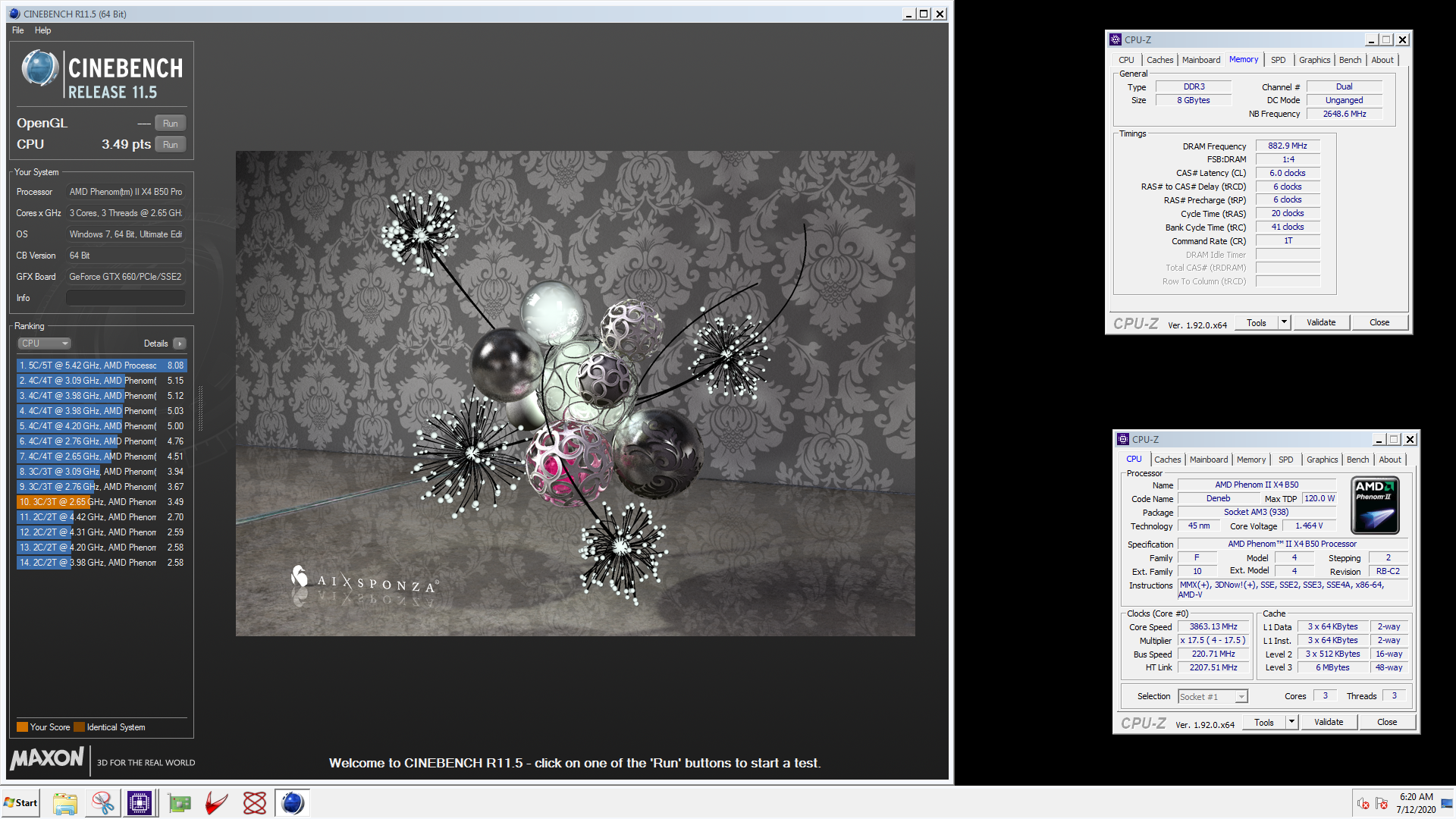Click the Identical System legend swatch

79,727
